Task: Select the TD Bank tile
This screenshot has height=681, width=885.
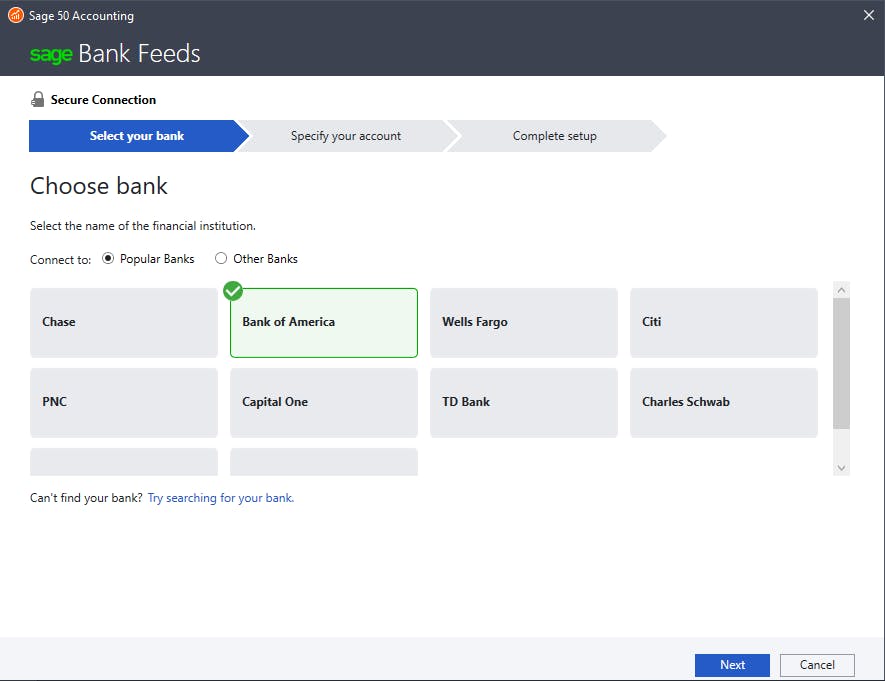Action: pyautogui.click(x=523, y=402)
